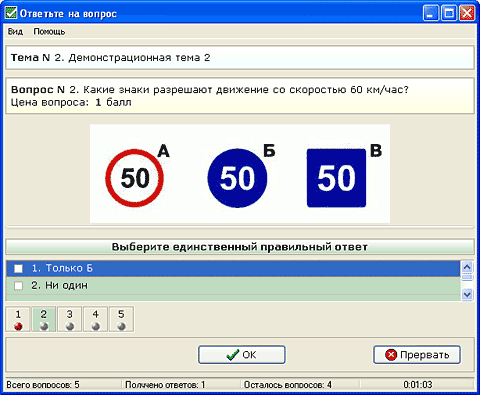Confirm answer with the OK button
Viewport: 480px width, 395px height.
(x=242, y=355)
